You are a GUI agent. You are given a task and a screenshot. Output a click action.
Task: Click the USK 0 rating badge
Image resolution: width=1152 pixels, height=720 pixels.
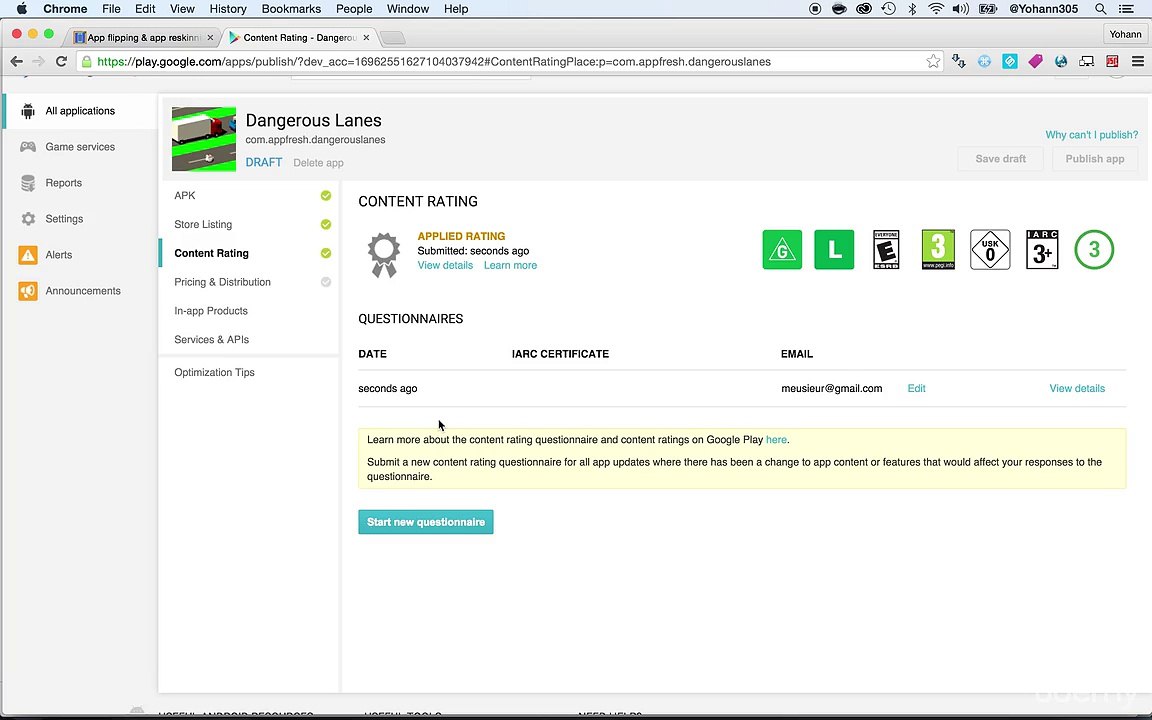(990, 250)
